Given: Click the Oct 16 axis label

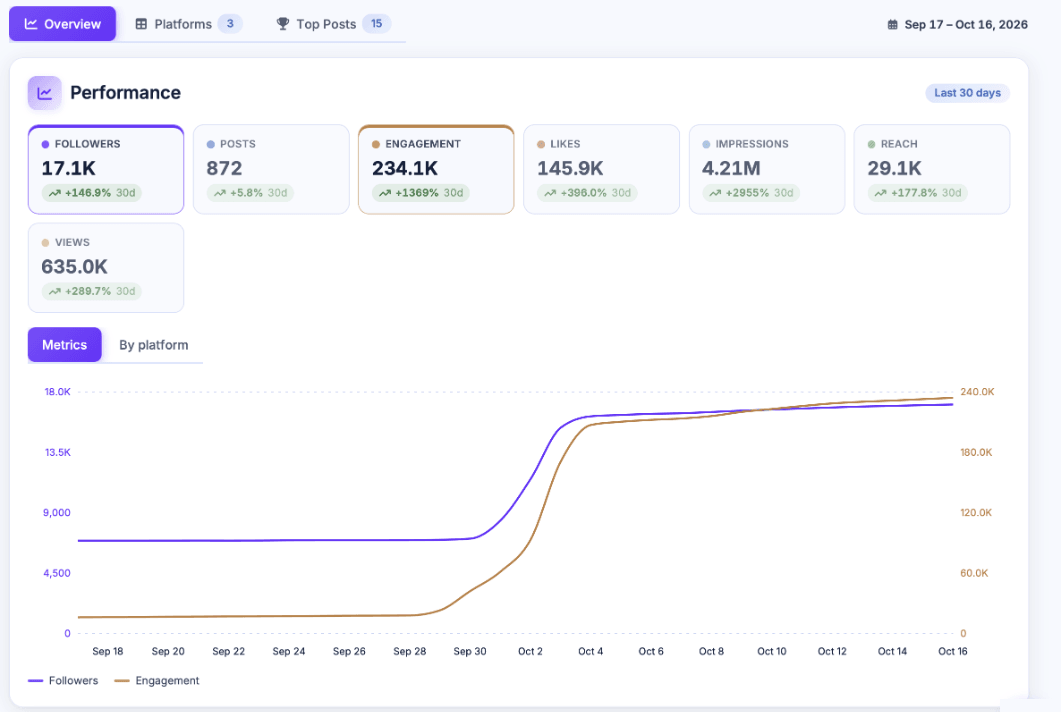Looking at the screenshot, I should pos(953,651).
